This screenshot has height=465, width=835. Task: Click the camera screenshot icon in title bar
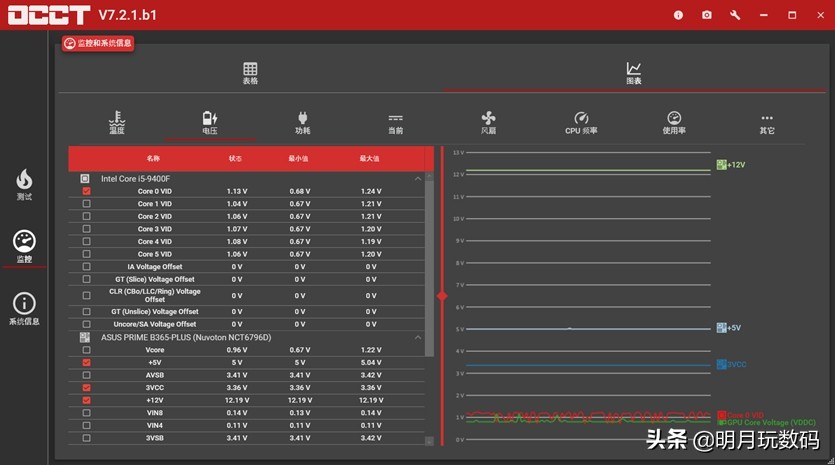point(707,15)
